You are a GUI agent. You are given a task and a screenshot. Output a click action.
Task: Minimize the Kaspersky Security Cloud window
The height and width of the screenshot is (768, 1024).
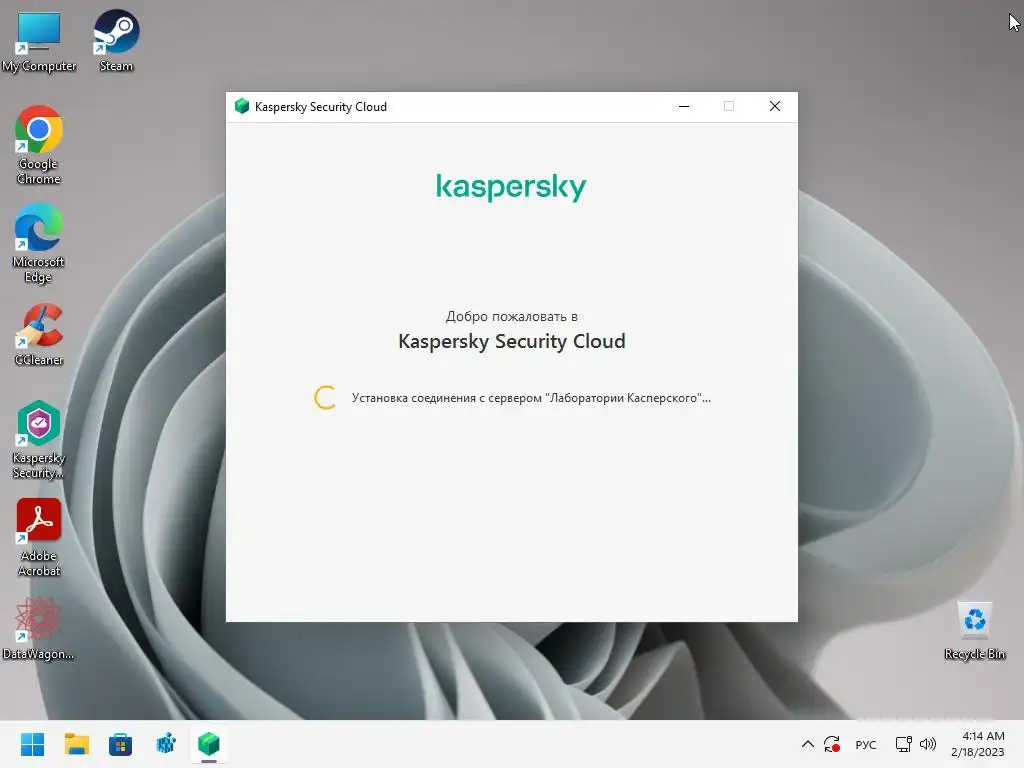click(x=684, y=106)
